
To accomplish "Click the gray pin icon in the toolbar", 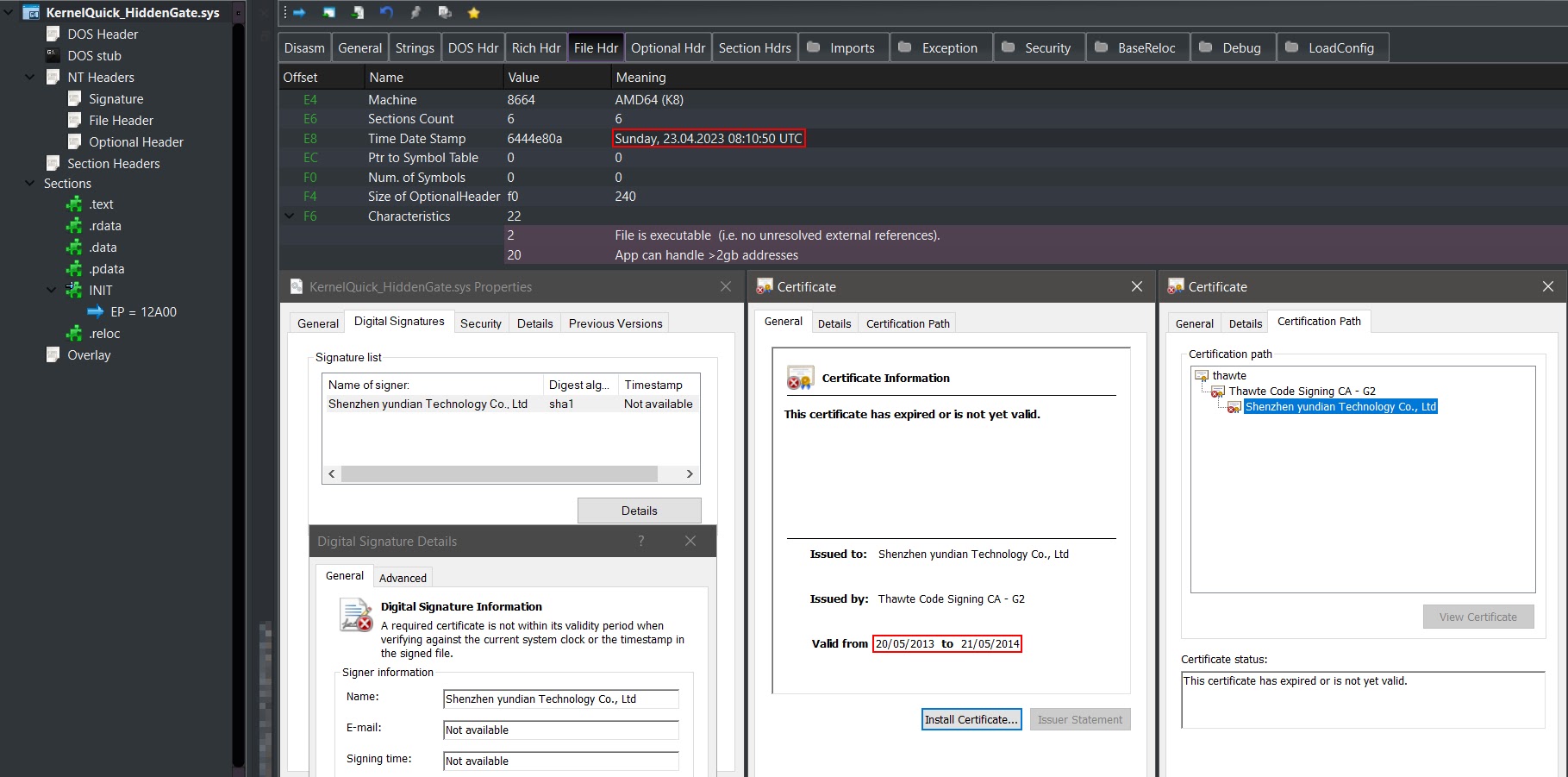I will pyautogui.click(x=415, y=12).
